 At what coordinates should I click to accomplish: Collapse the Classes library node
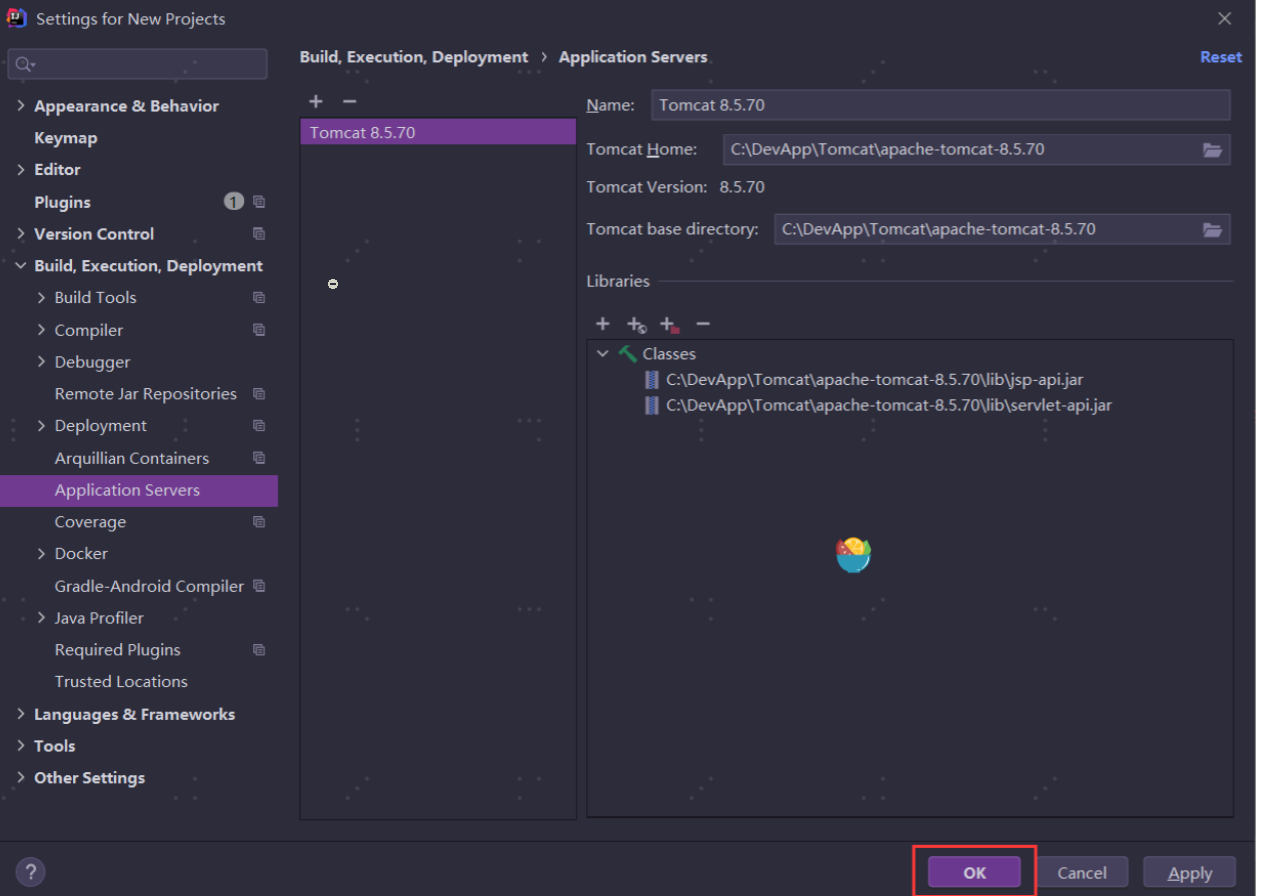click(603, 354)
